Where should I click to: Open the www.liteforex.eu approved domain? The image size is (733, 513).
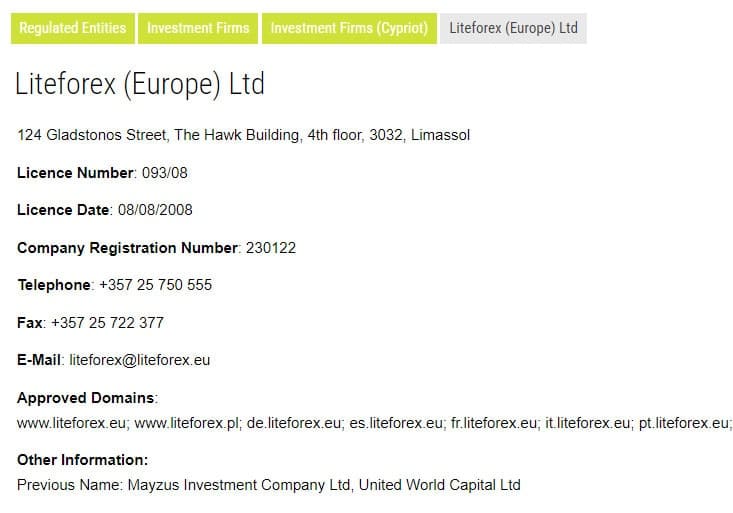pos(71,423)
